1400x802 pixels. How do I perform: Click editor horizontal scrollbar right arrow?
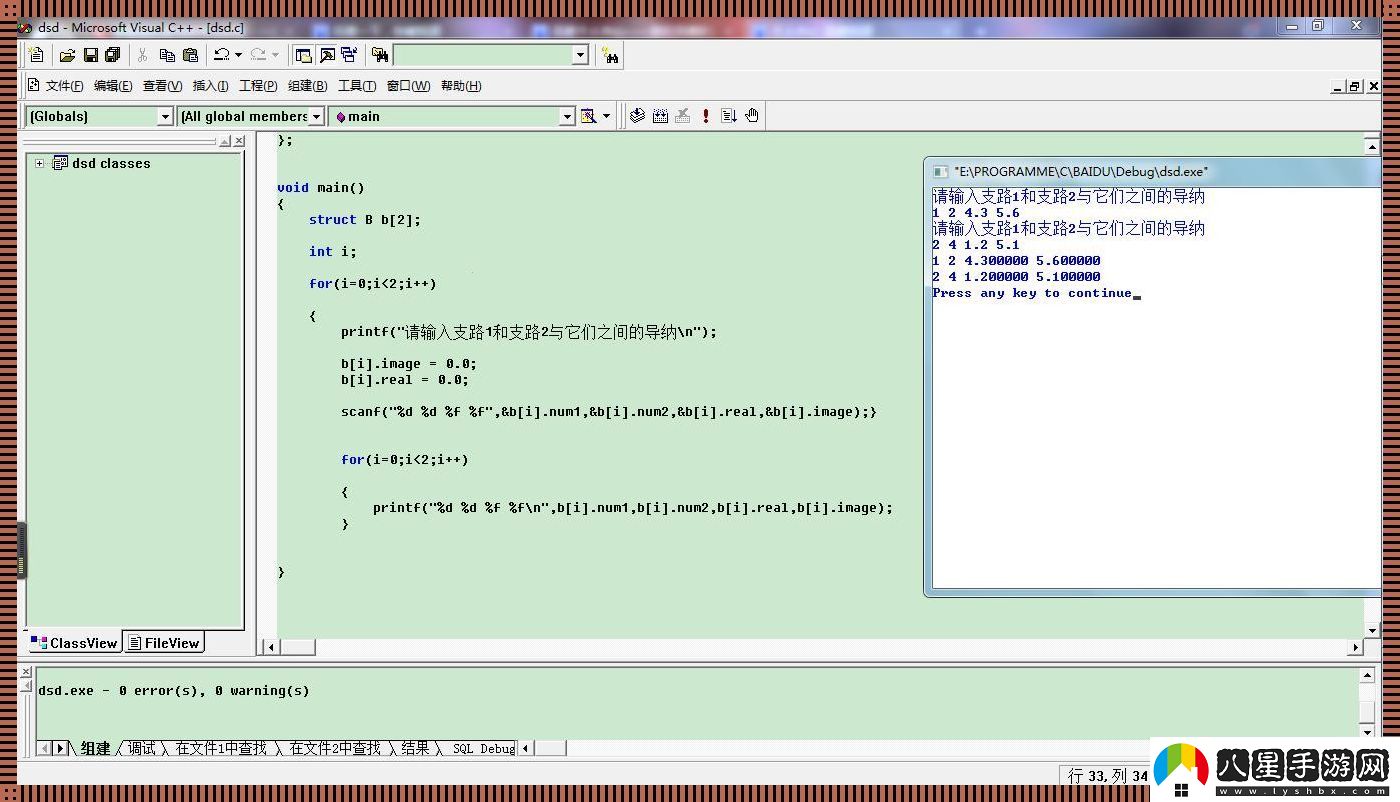[1356, 647]
